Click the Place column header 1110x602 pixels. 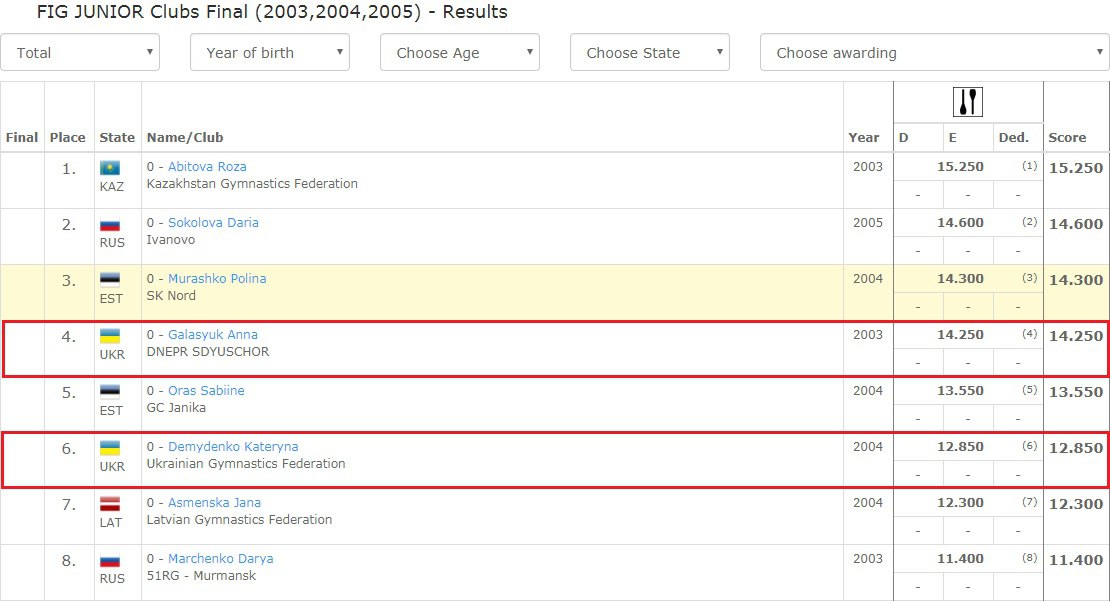click(x=68, y=138)
